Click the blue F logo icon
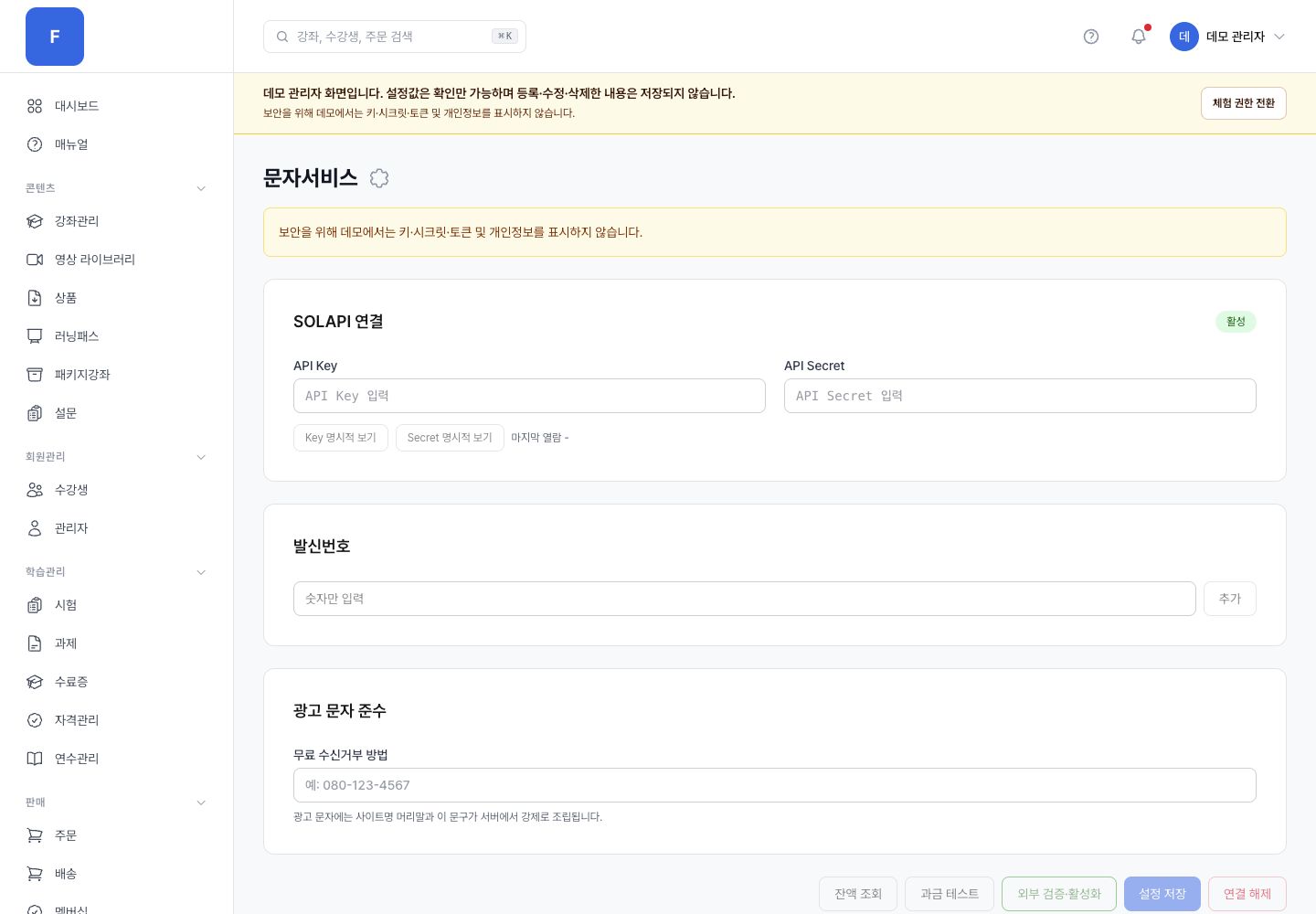This screenshot has width=1316, height=914. tap(55, 37)
